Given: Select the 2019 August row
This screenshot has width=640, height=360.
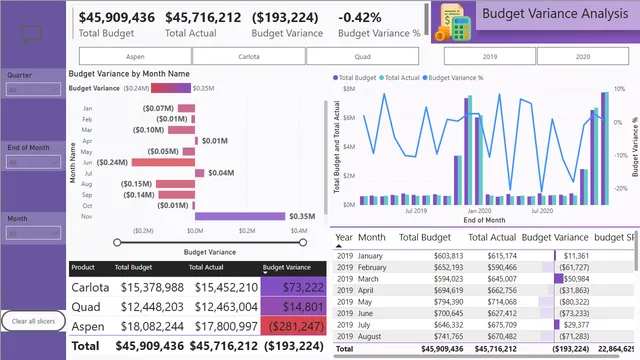Looking at the screenshot, I should click(484, 336).
